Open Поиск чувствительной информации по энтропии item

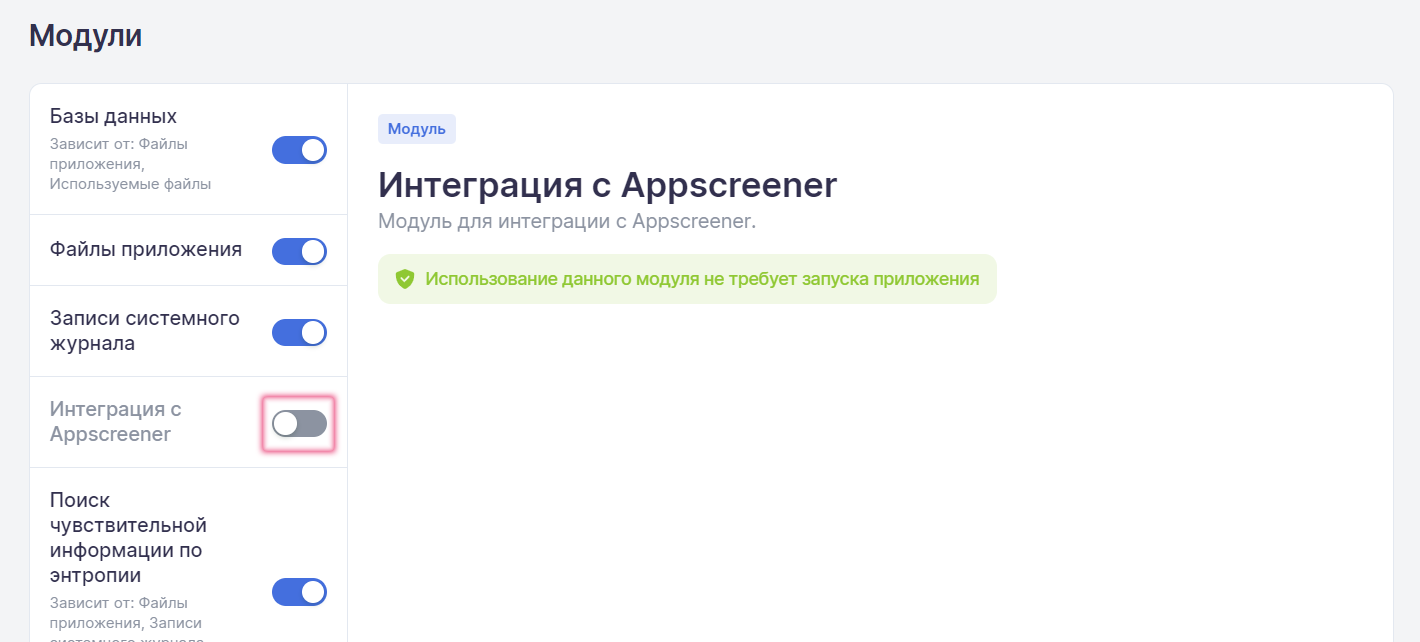[128, 537]
